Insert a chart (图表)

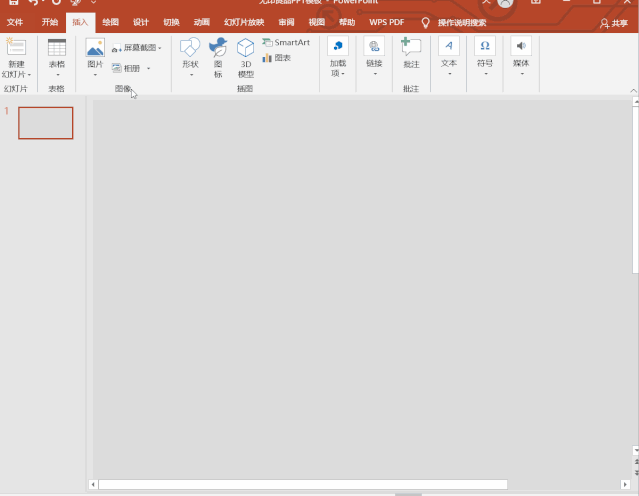[276, 58]
